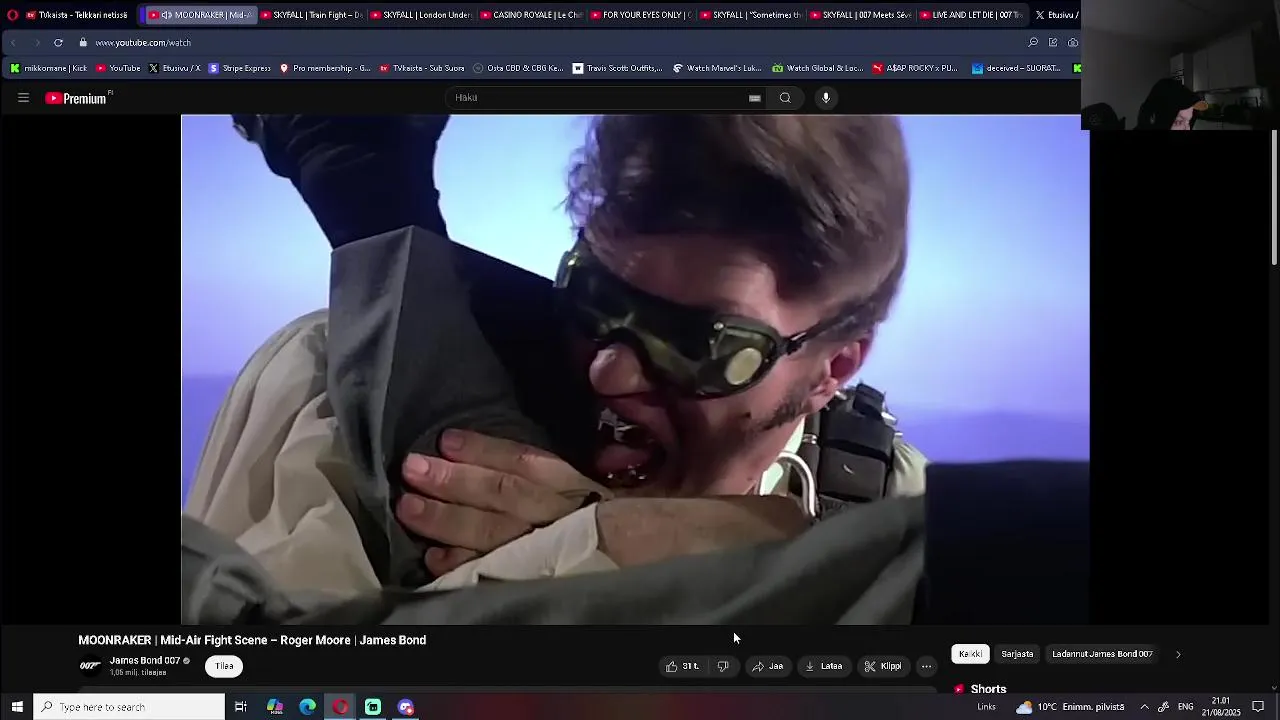Open Windows notification center icon
The height and width of the screenshot is (720, 1280).
click(x=1258, y=707)
